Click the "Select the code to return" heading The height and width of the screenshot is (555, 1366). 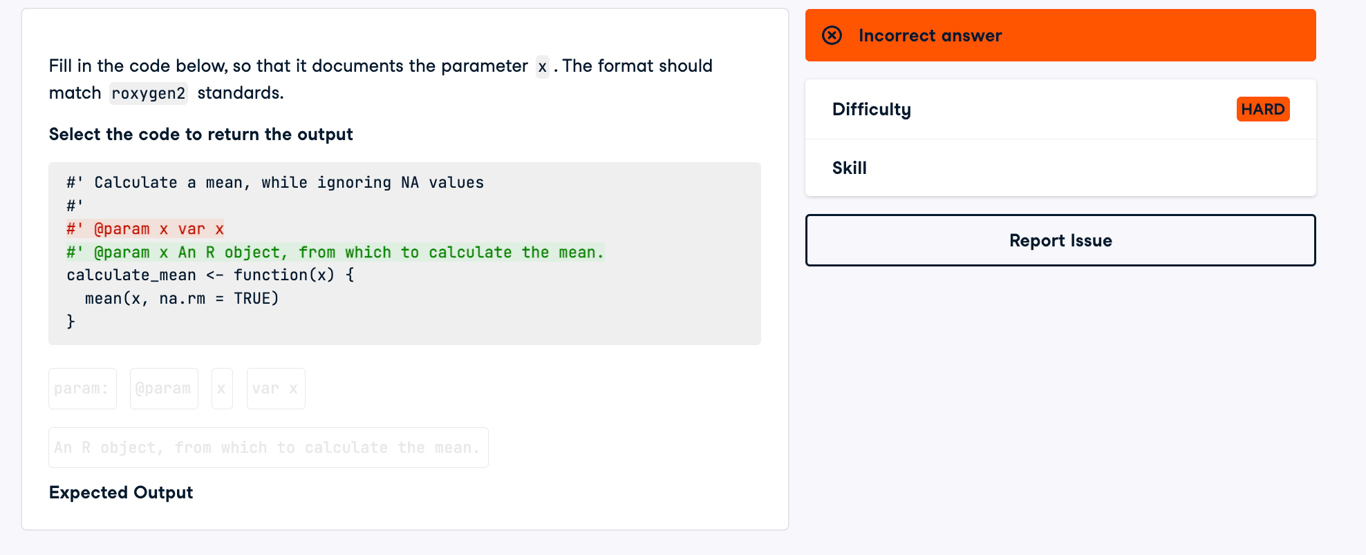(x=201, y=134)
